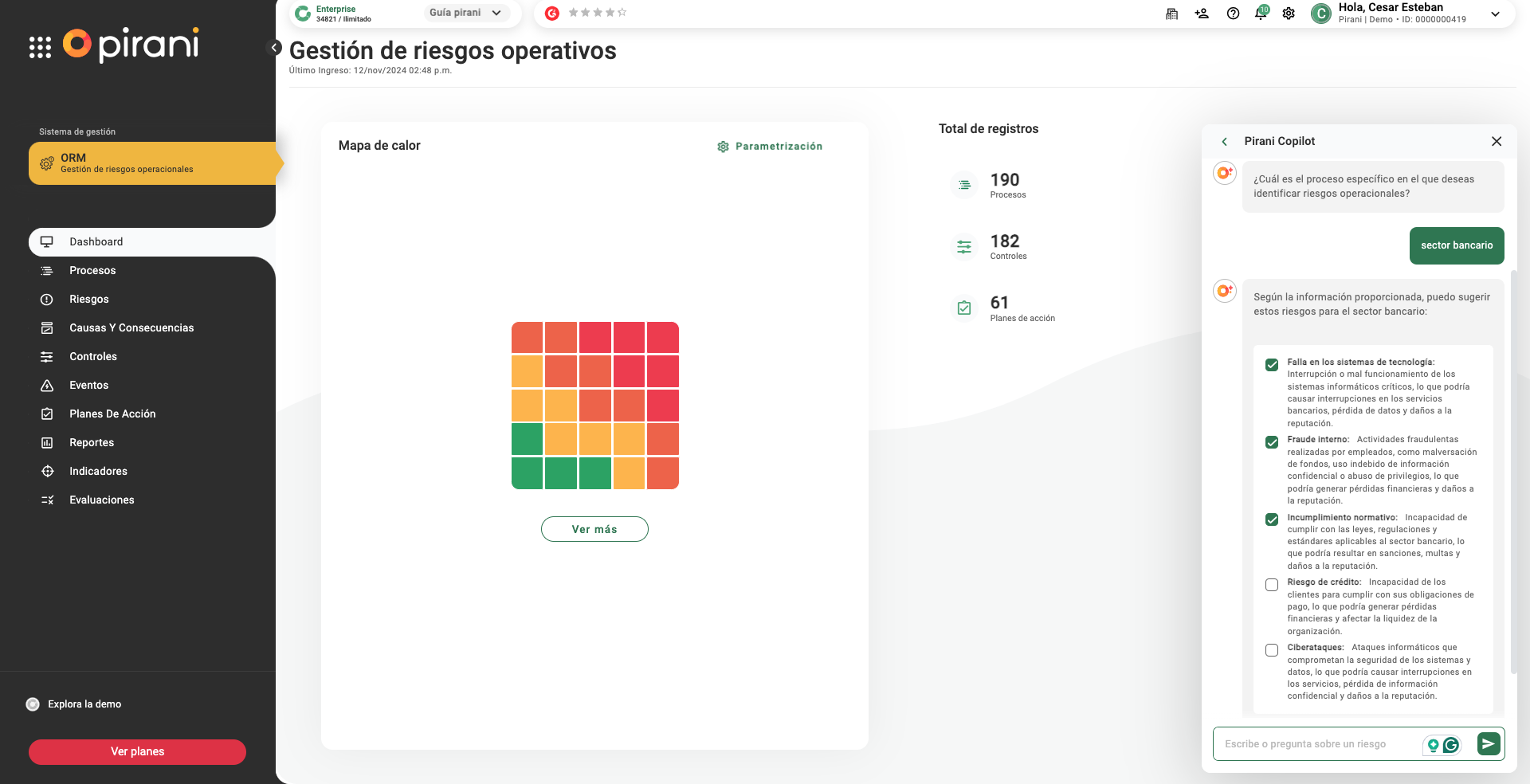Image resolution: width=1530 pixels, height=784 pixels.
Task: Check the Riesgo de crédito checkbox
Action: 1272,585
